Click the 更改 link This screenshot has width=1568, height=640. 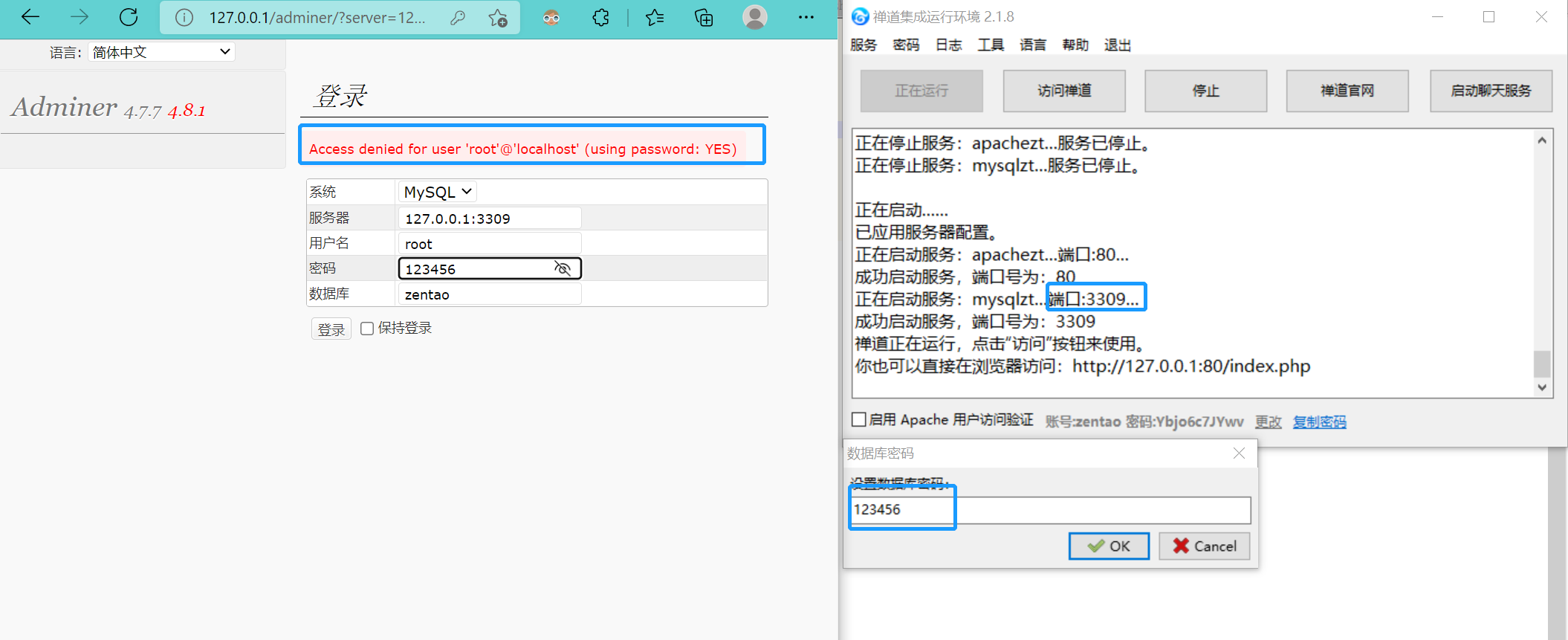tap(1269, 421)
